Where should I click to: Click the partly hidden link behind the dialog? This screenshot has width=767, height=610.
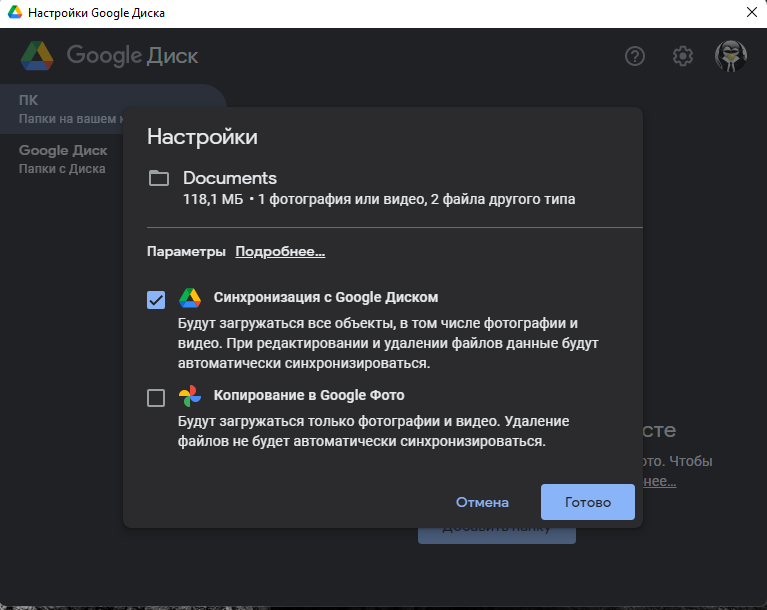[660, 481]
